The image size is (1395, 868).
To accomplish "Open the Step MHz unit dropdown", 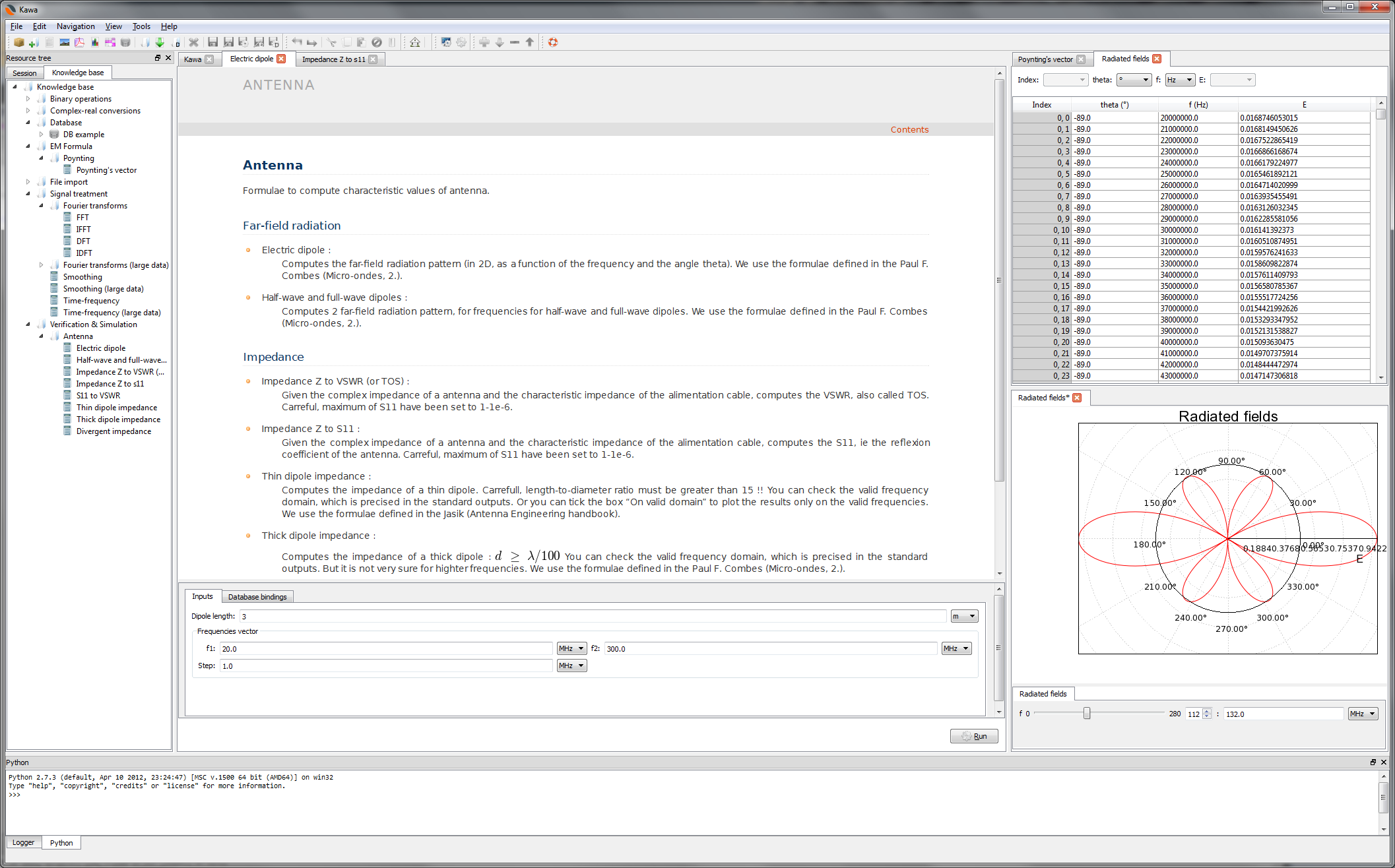I will pyautogui.click(x=571, y=666).
